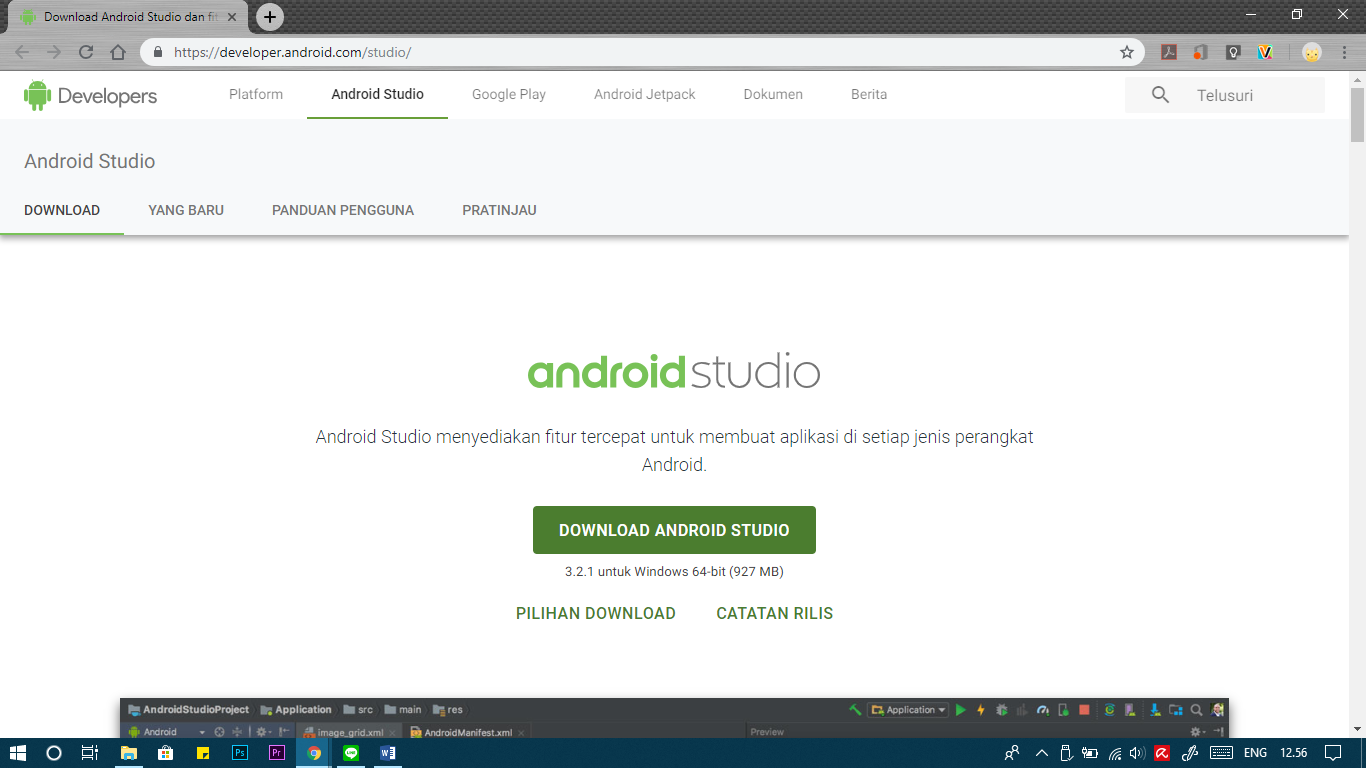Open Sticky Notes from the taskbar
The height and width of the screenshot is (768, 1366).
coord(203,753)
